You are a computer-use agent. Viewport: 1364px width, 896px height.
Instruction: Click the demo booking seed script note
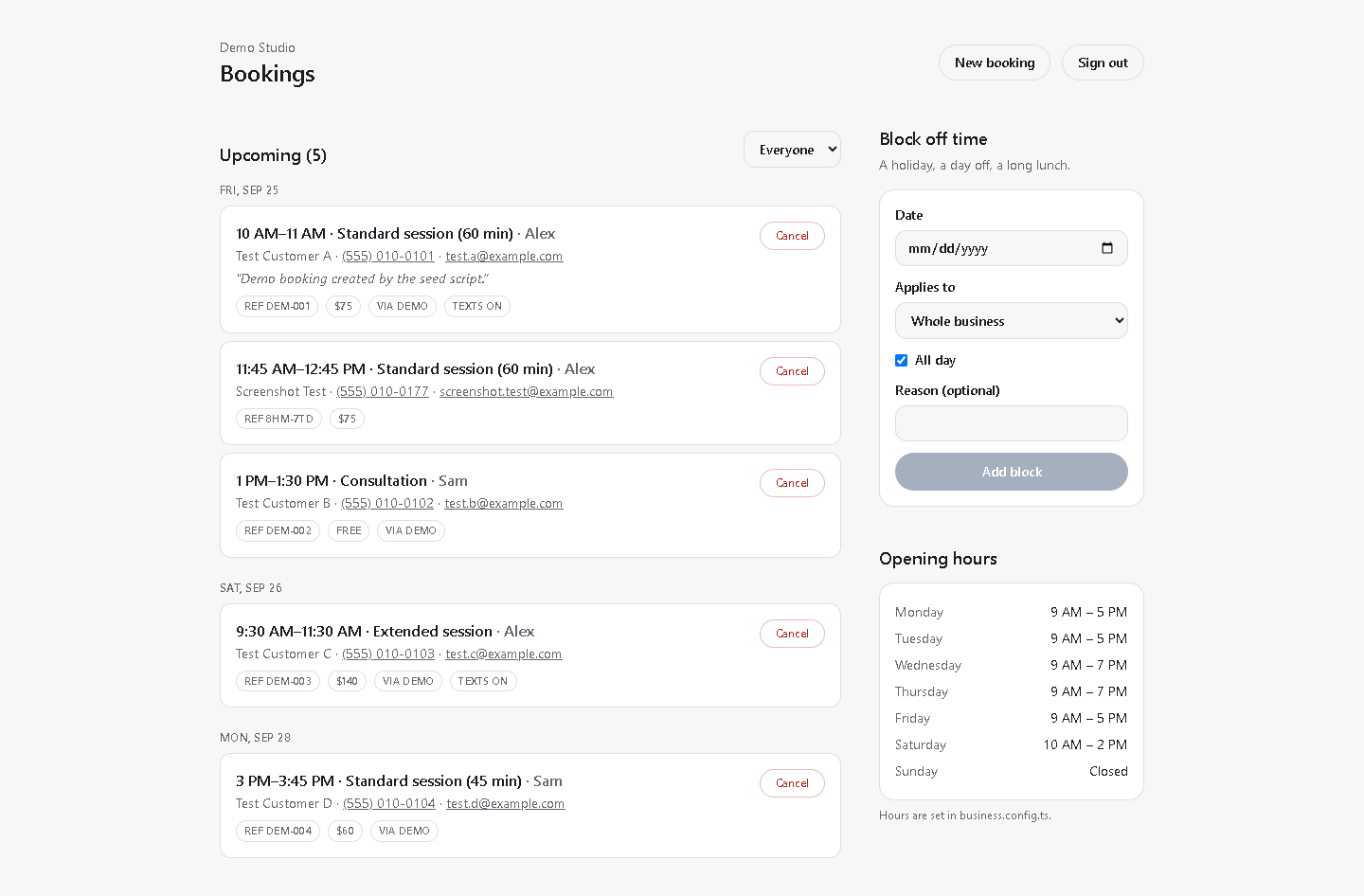(363, 278)
